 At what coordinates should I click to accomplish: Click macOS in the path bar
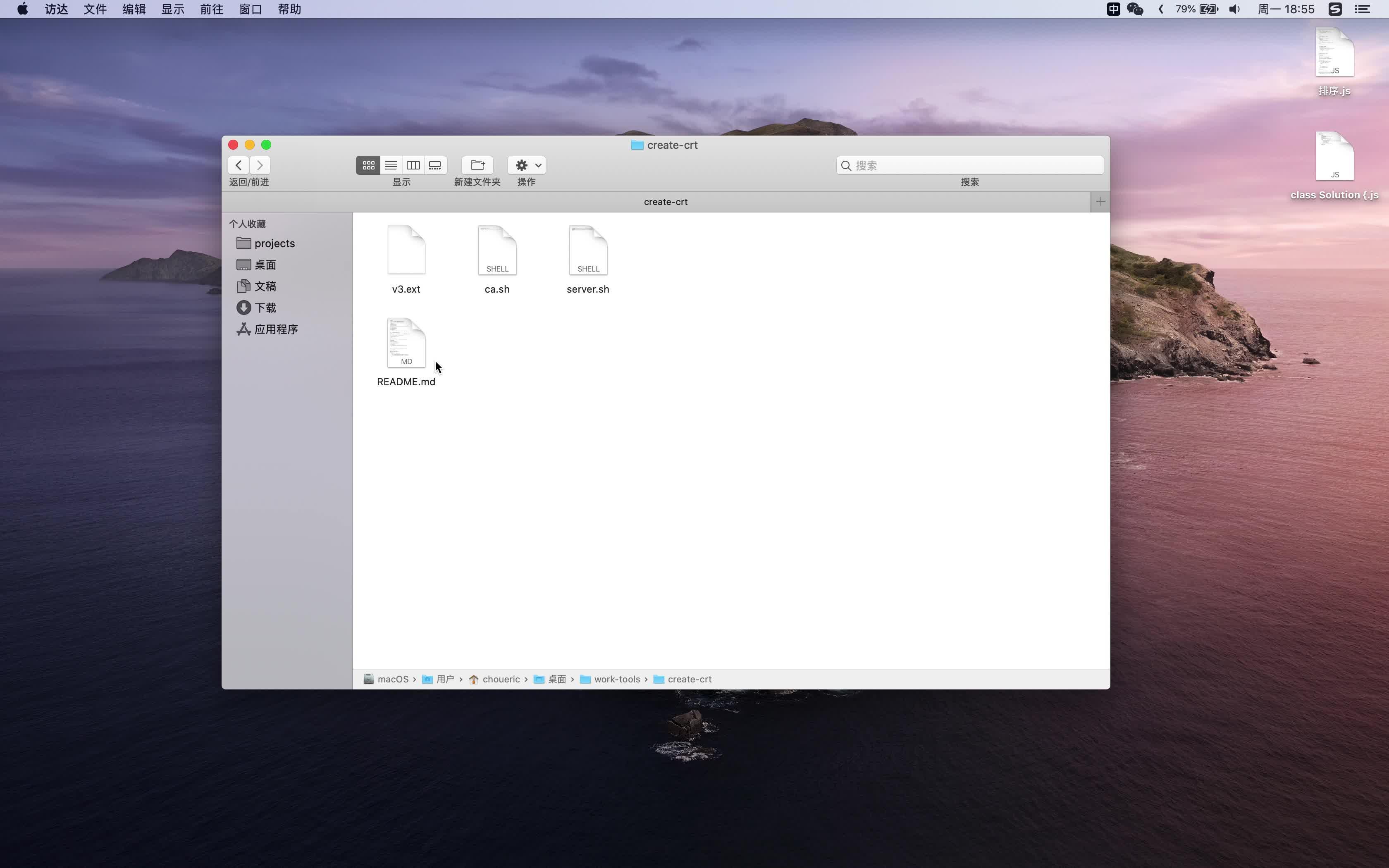click(386, 679)
